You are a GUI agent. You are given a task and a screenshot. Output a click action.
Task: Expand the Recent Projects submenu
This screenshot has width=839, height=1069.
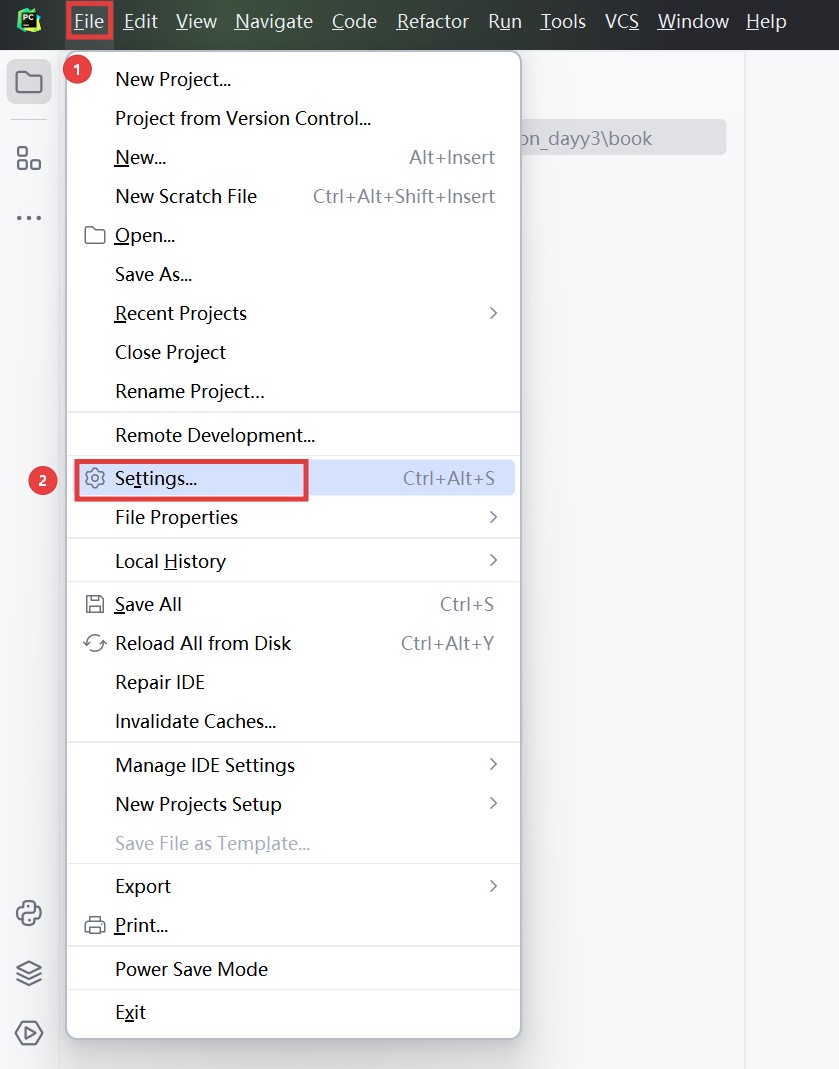pos(493,314)
